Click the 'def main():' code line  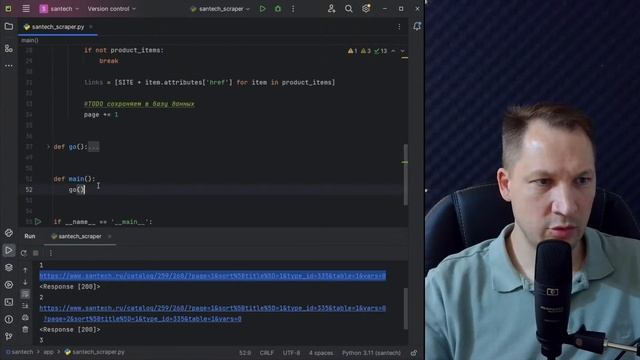(x=74, y=179)
